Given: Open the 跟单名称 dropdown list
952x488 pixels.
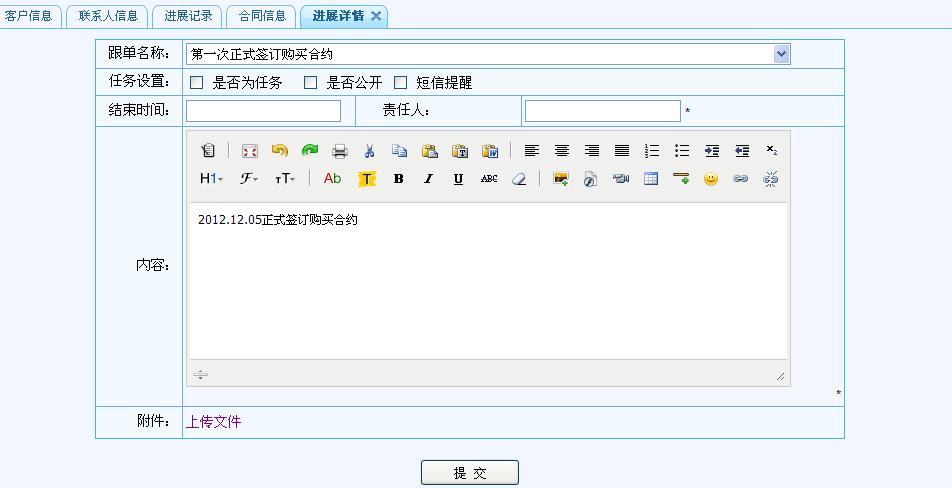Looking at the screenshot, I should [781, 54].
